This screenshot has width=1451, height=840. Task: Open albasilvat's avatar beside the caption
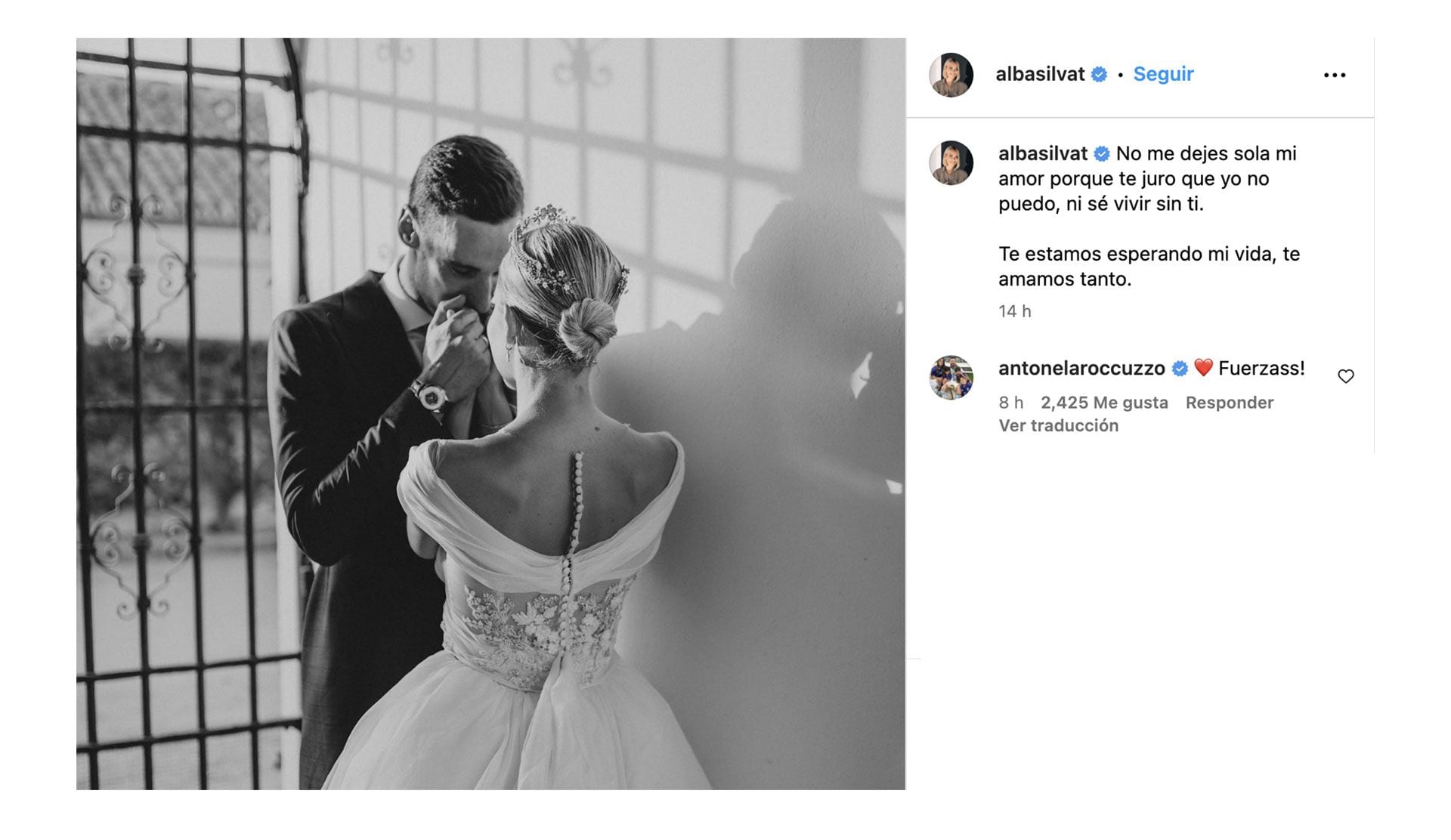point(951,162)
